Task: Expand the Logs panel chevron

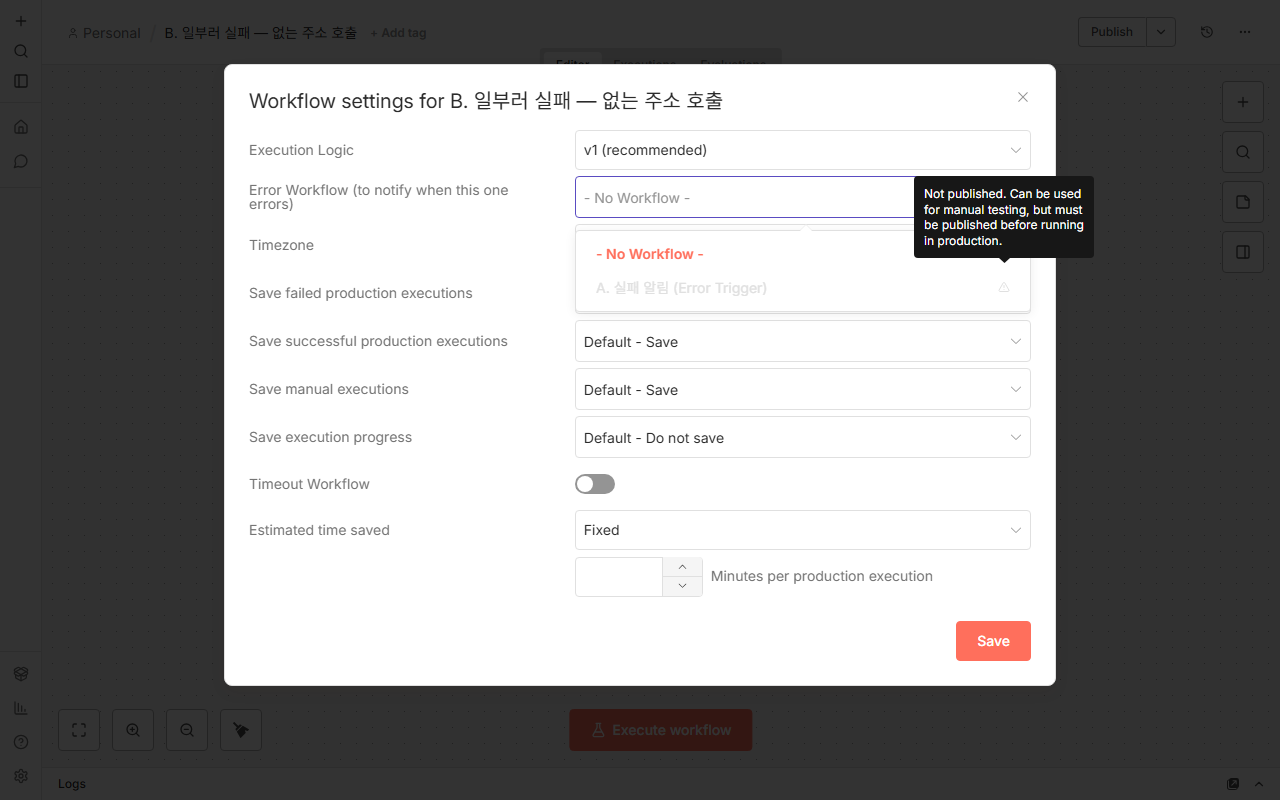Action: pos(1259,784)
